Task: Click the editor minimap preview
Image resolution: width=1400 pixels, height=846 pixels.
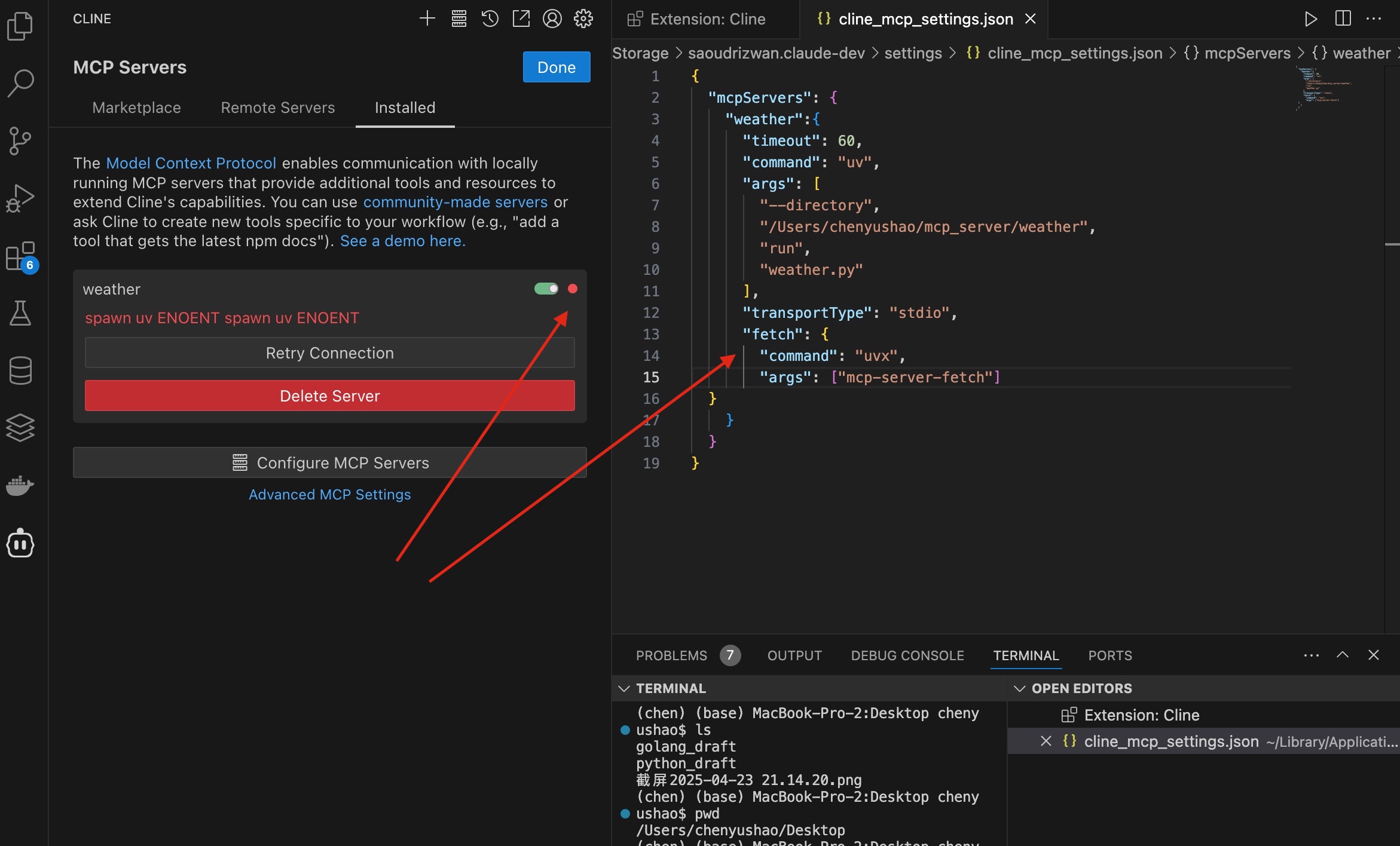Action: tap(1325, 88)
